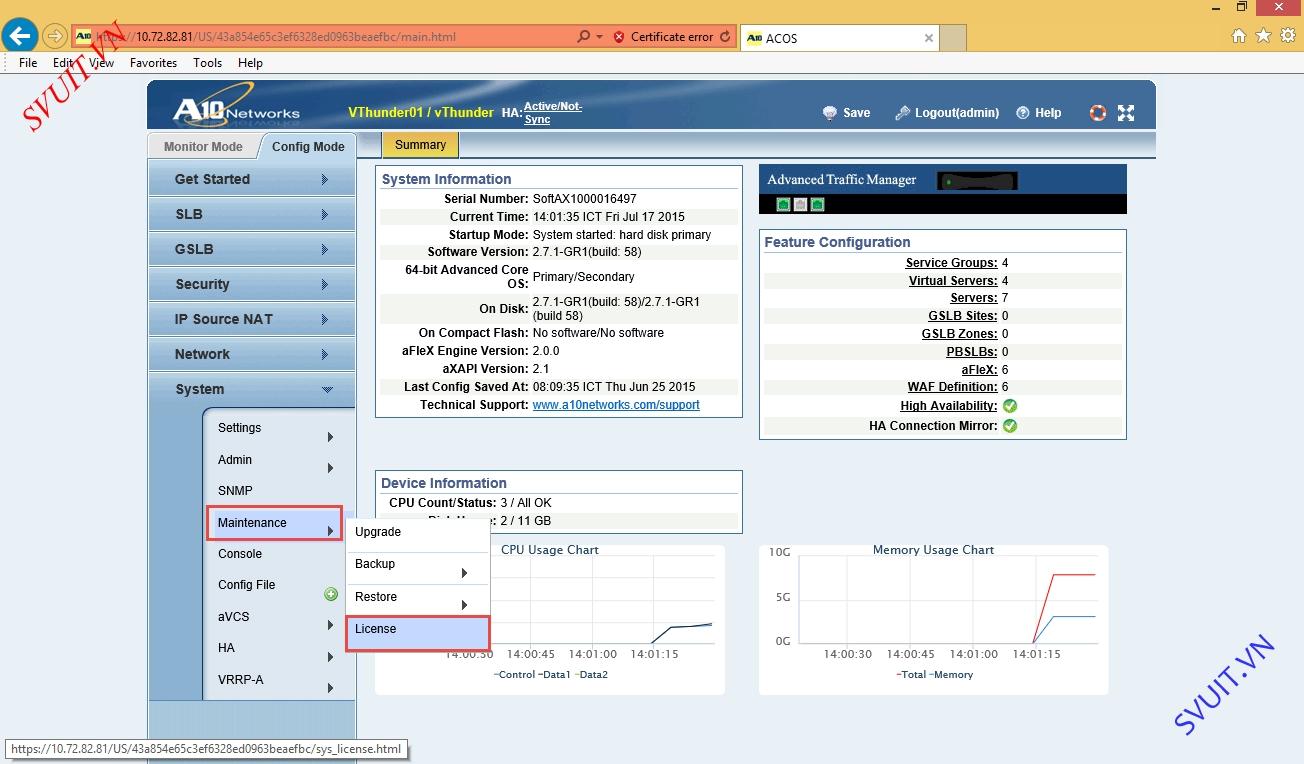Open Restore submenu in Maintenance flyout

[418, 598]
